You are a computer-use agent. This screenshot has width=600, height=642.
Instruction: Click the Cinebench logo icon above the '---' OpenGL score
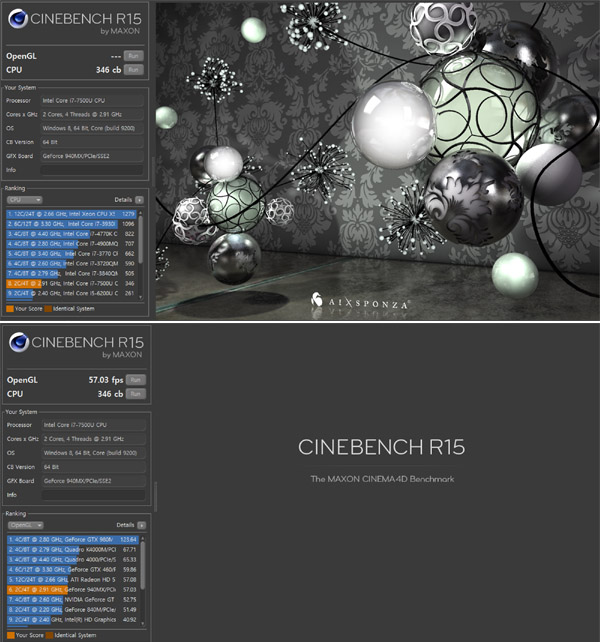coord(18,19)
